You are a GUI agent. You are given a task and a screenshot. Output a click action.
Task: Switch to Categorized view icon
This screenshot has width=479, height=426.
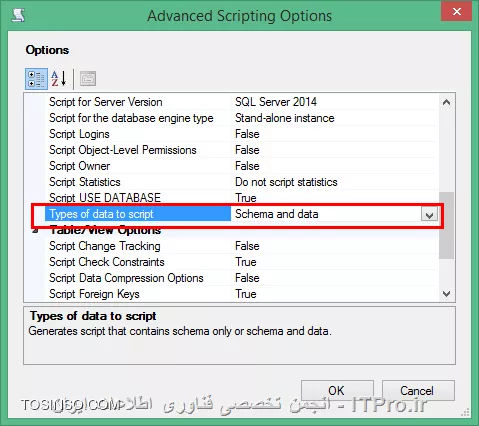pyautogui.click(x=36, y=79)
